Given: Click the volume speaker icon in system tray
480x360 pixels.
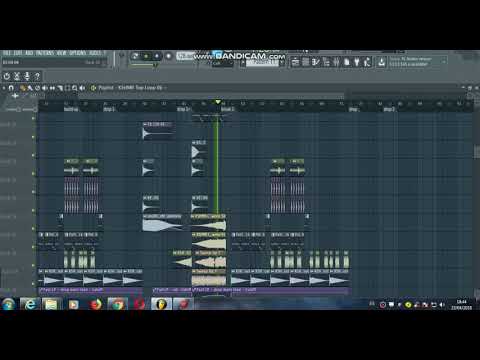Looking at the screenshot, I should click(x=442, y=305).
